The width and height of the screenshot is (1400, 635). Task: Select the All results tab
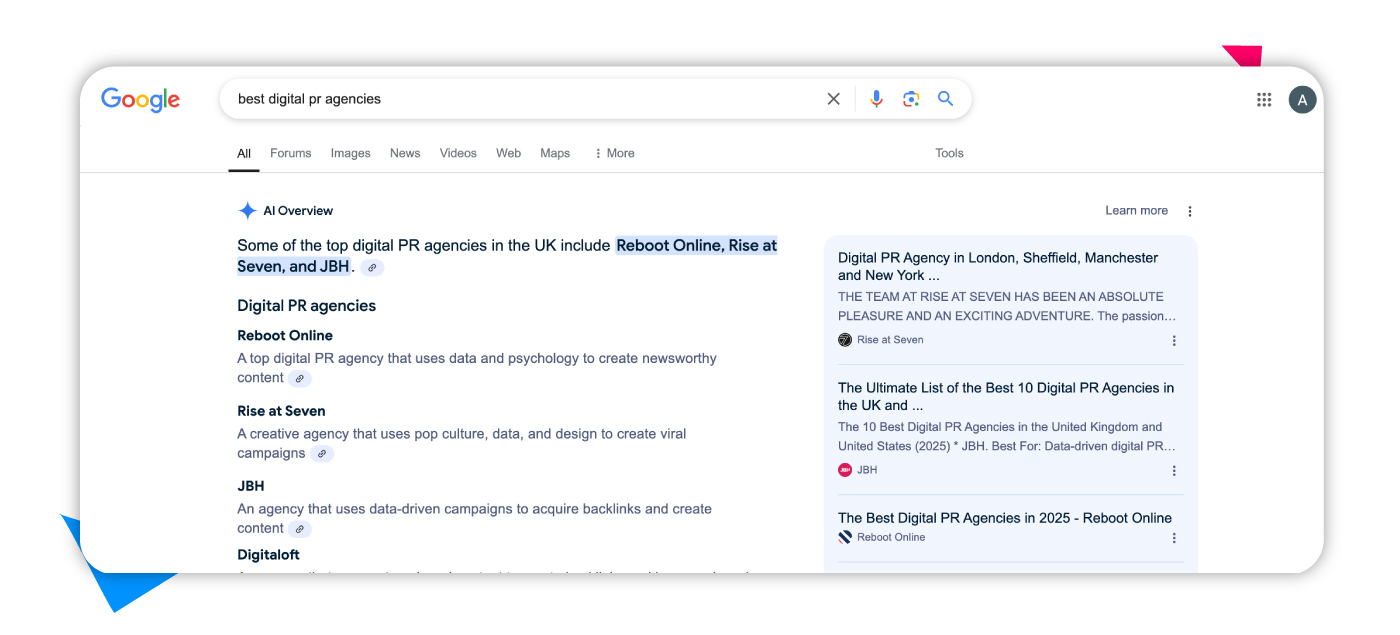244,153
